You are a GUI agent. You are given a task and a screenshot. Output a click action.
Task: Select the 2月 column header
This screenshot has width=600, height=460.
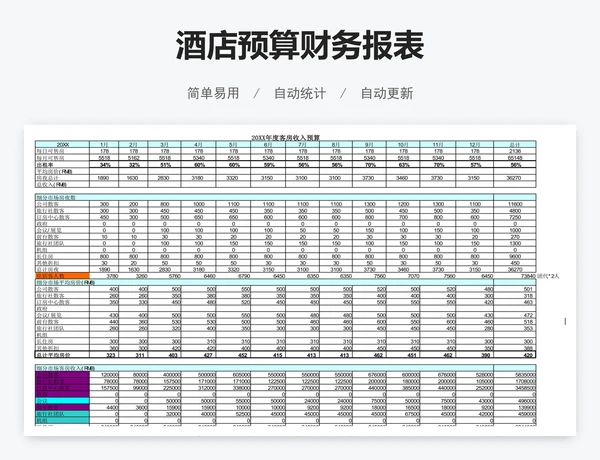pyautogui.click(x=133, y=145)
